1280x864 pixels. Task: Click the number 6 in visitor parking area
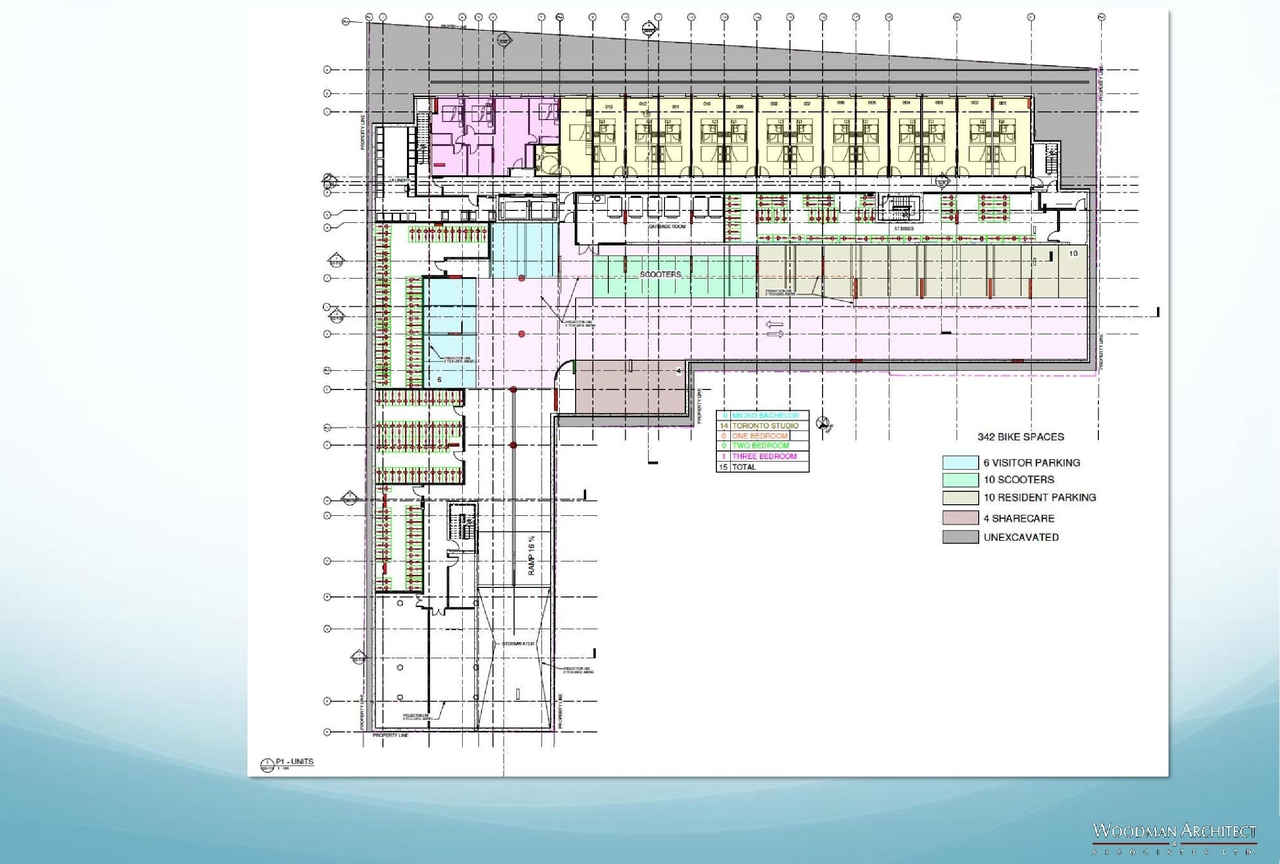(440, 380)
